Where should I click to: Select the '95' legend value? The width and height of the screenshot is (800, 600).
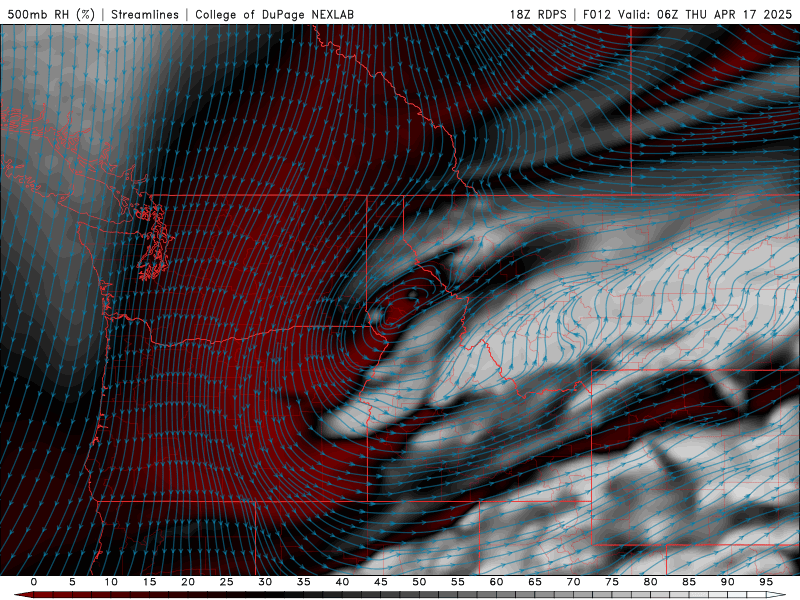pos(766,582)
